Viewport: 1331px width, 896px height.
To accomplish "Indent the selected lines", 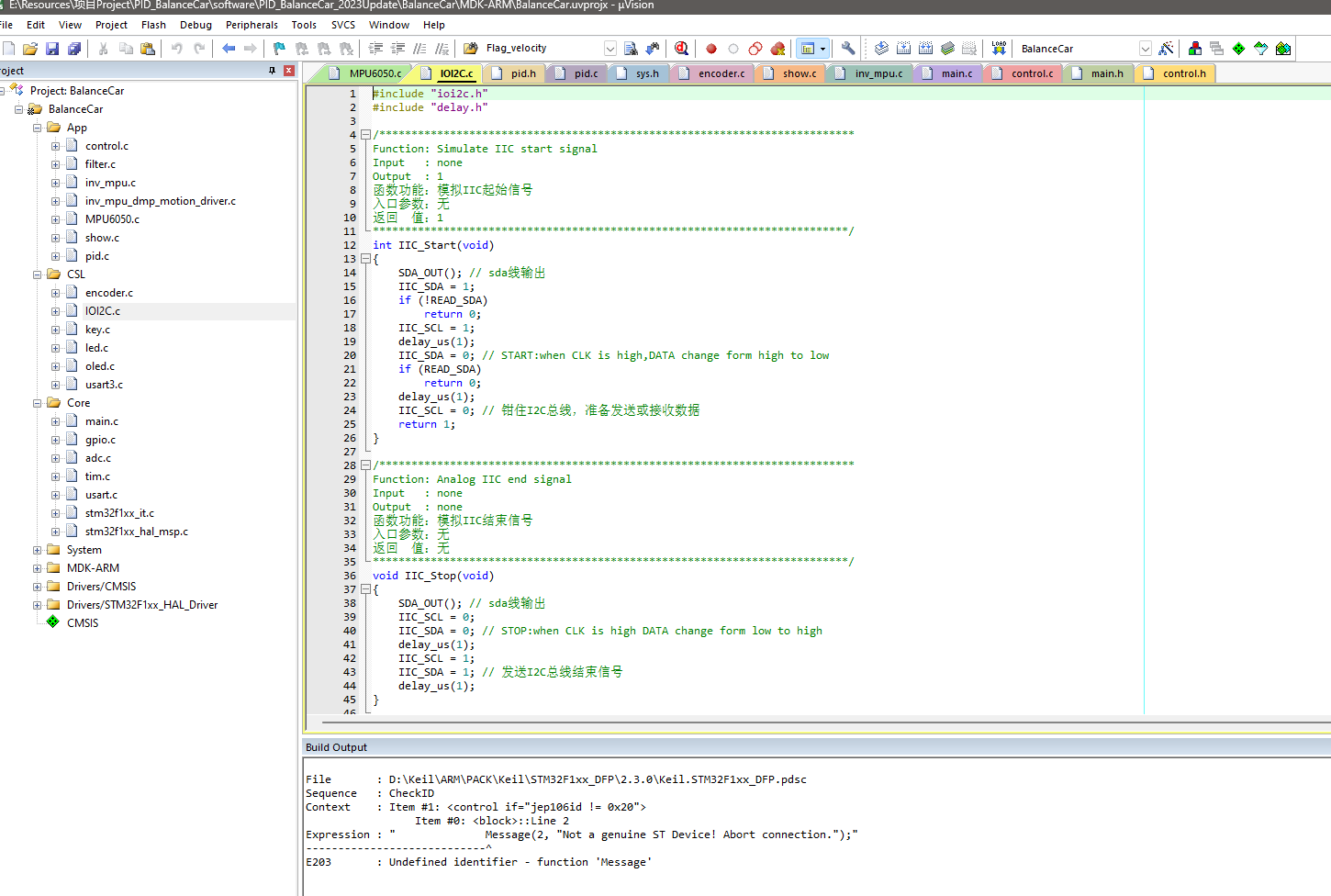I will click(x=375, y=49).
